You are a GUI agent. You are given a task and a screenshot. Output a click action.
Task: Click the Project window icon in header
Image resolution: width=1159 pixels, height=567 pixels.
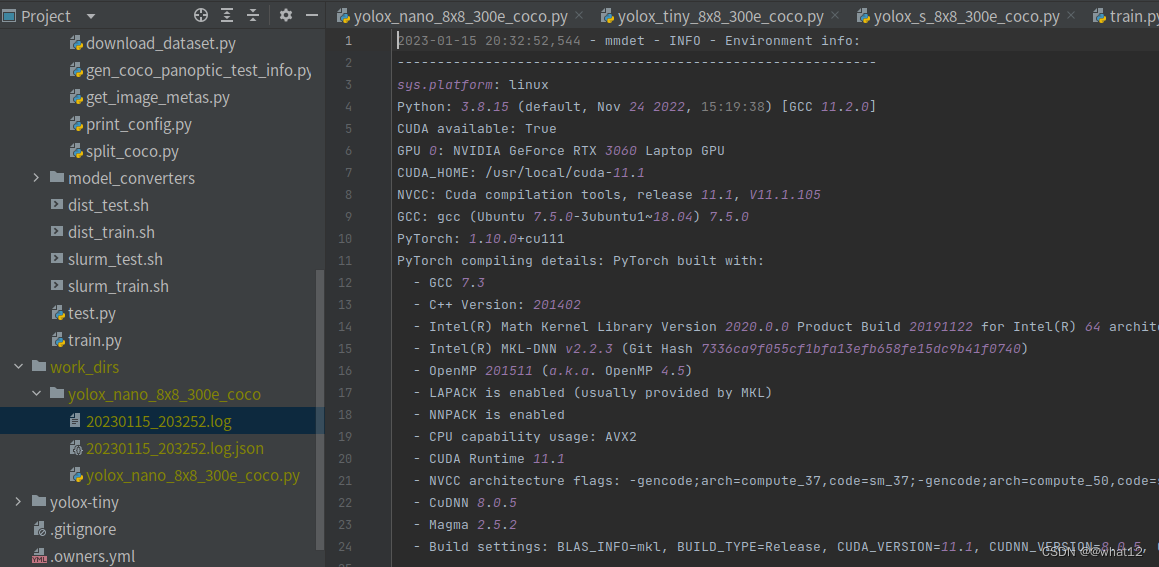[x=9, y=16]
